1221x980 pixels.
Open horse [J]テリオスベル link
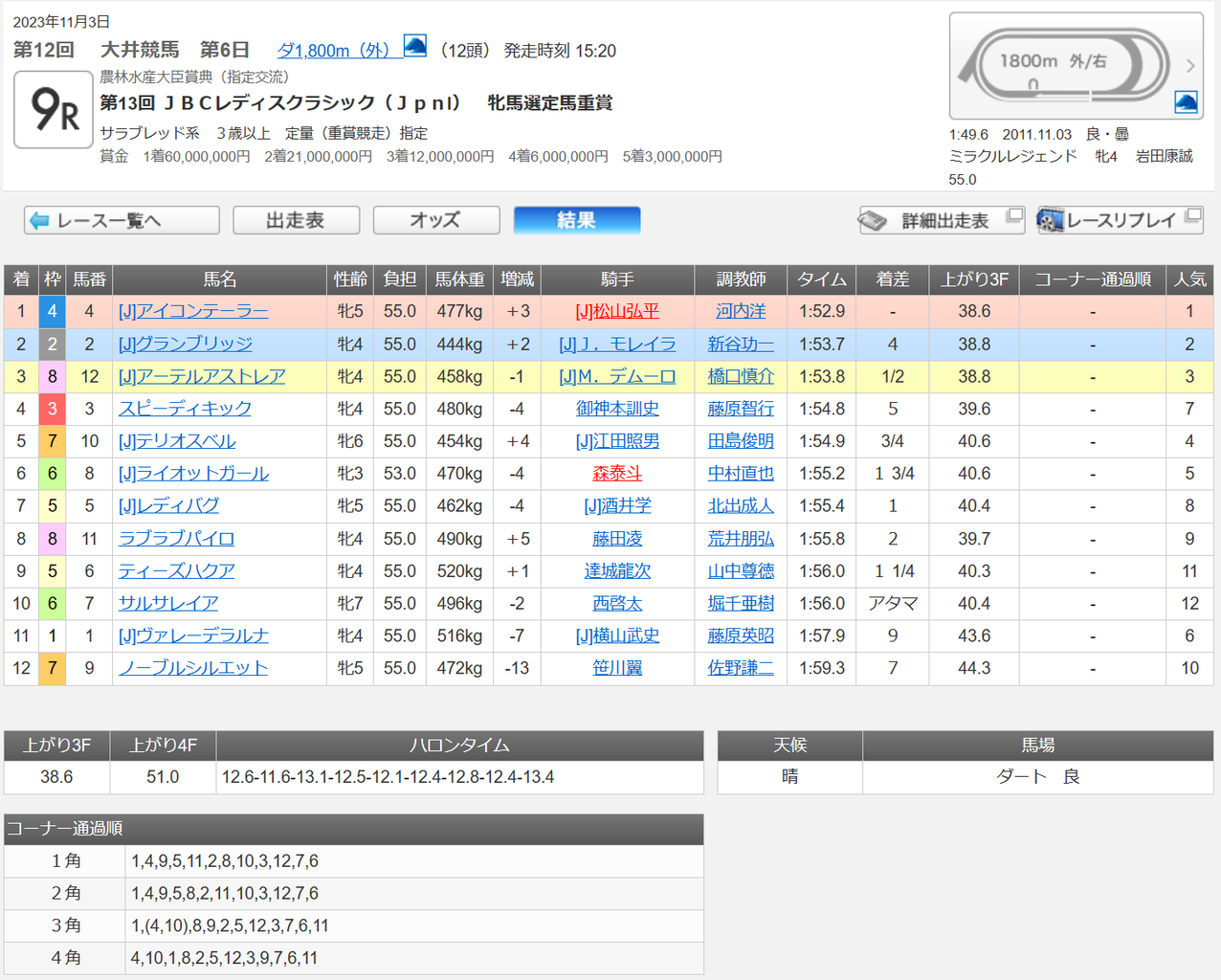tap(177, 441)
